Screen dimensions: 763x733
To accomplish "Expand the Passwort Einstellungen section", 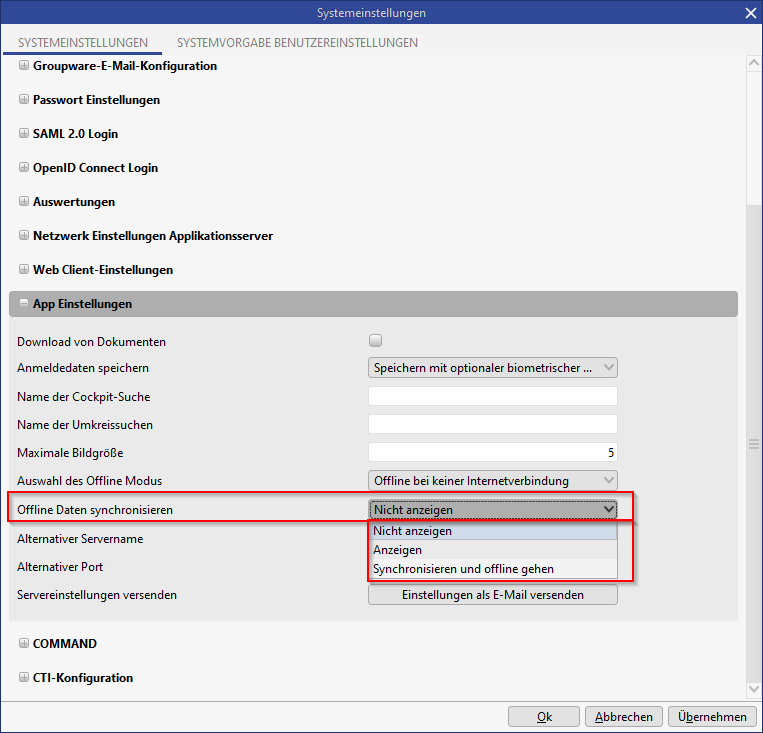I will tap(24, 100).
